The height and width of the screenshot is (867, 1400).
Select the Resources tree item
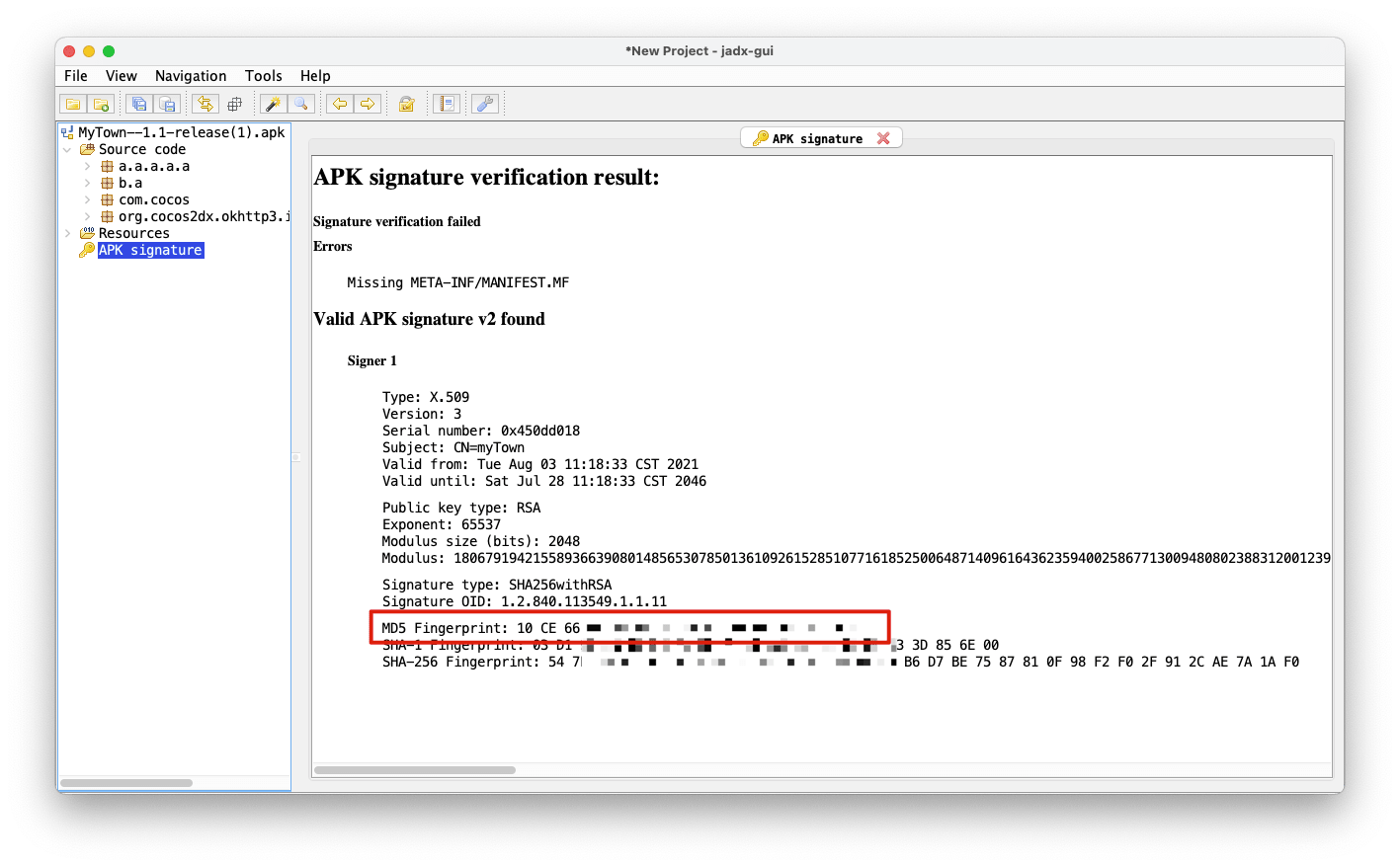pos(134,233)
